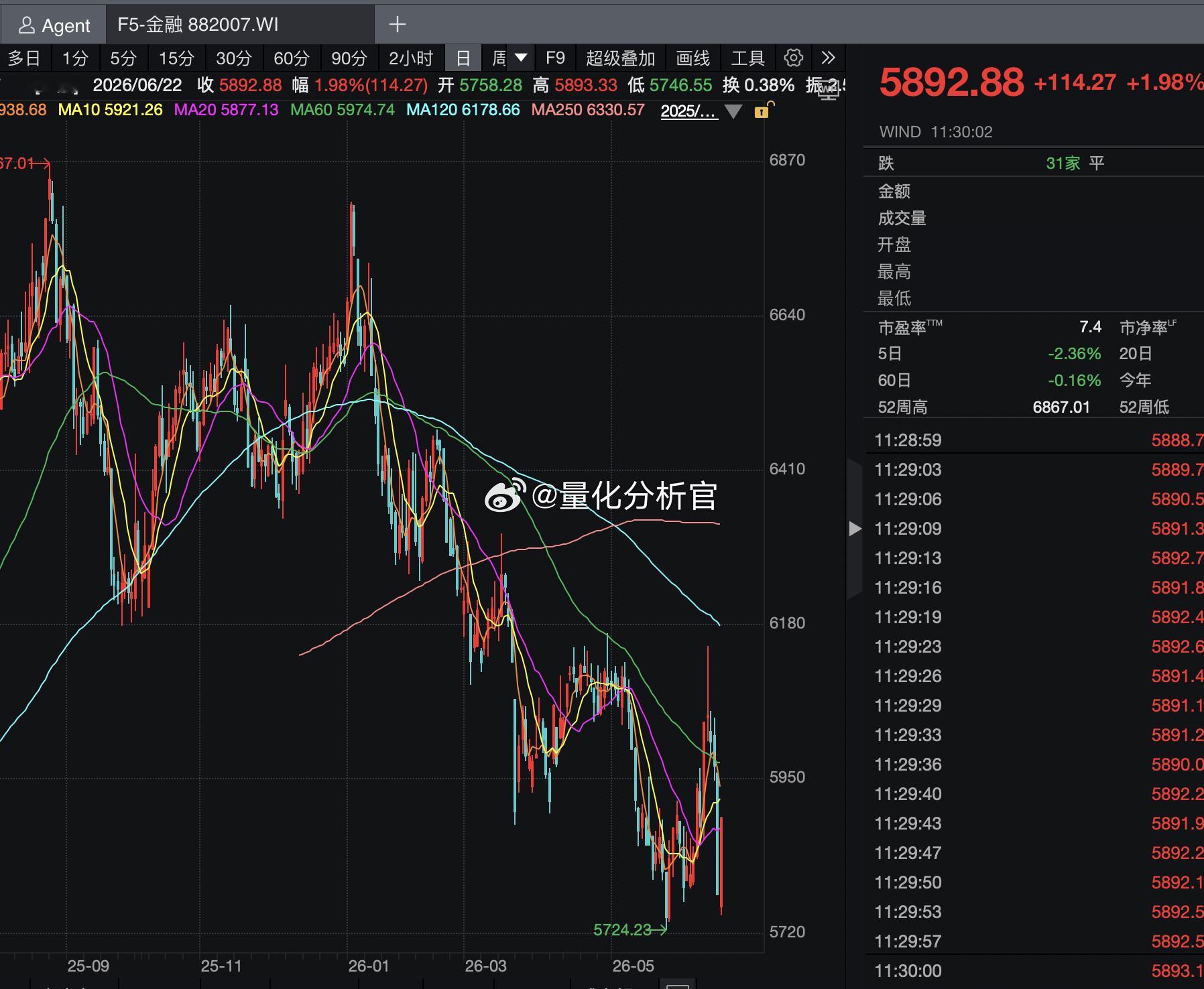Click the MA60 5974.74 indicator label
This screenshot has height=989, width=1204.
[343, 110]
